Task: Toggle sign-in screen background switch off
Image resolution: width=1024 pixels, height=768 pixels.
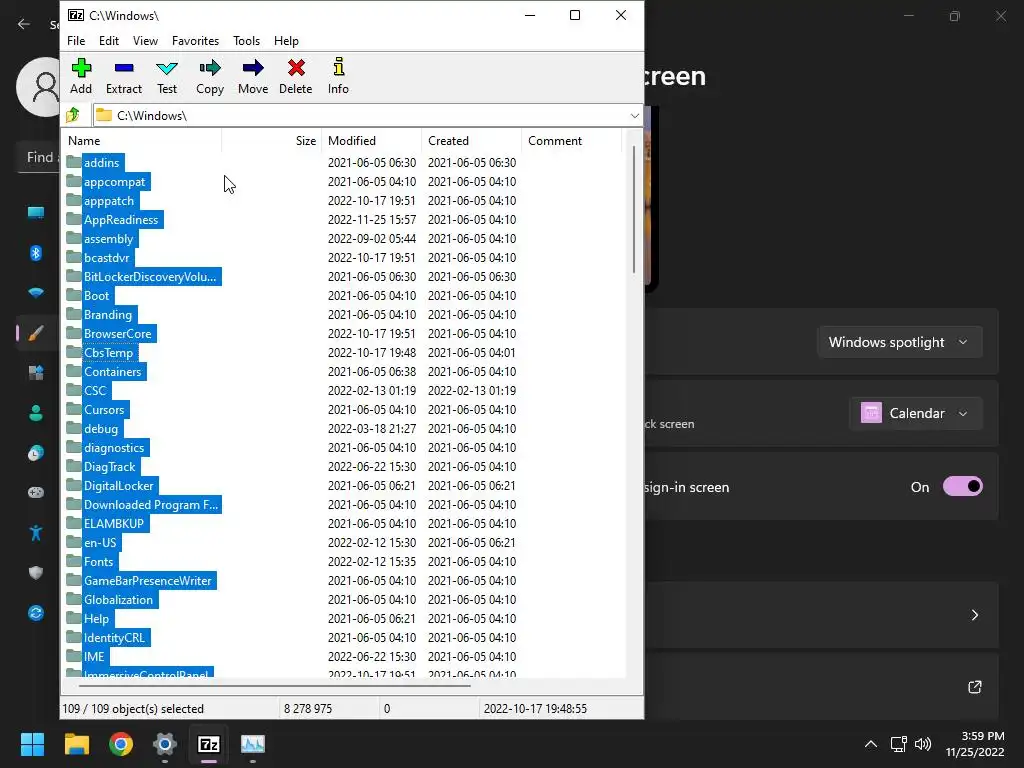Action: click(x=963, y=487)
